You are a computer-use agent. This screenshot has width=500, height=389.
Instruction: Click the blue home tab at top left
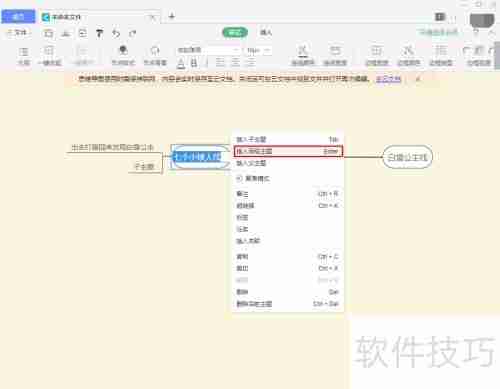pos(18,17)
